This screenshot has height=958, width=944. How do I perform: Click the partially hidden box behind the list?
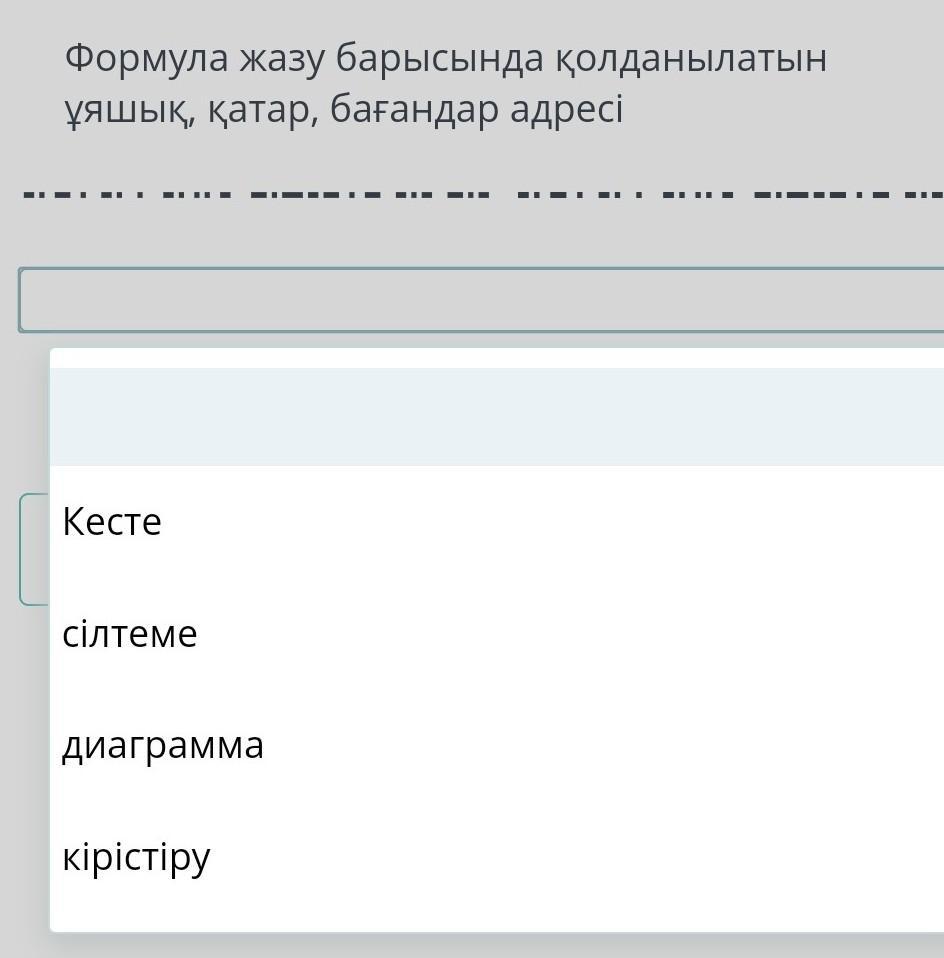pyautogui.click(x=33, y=548)
